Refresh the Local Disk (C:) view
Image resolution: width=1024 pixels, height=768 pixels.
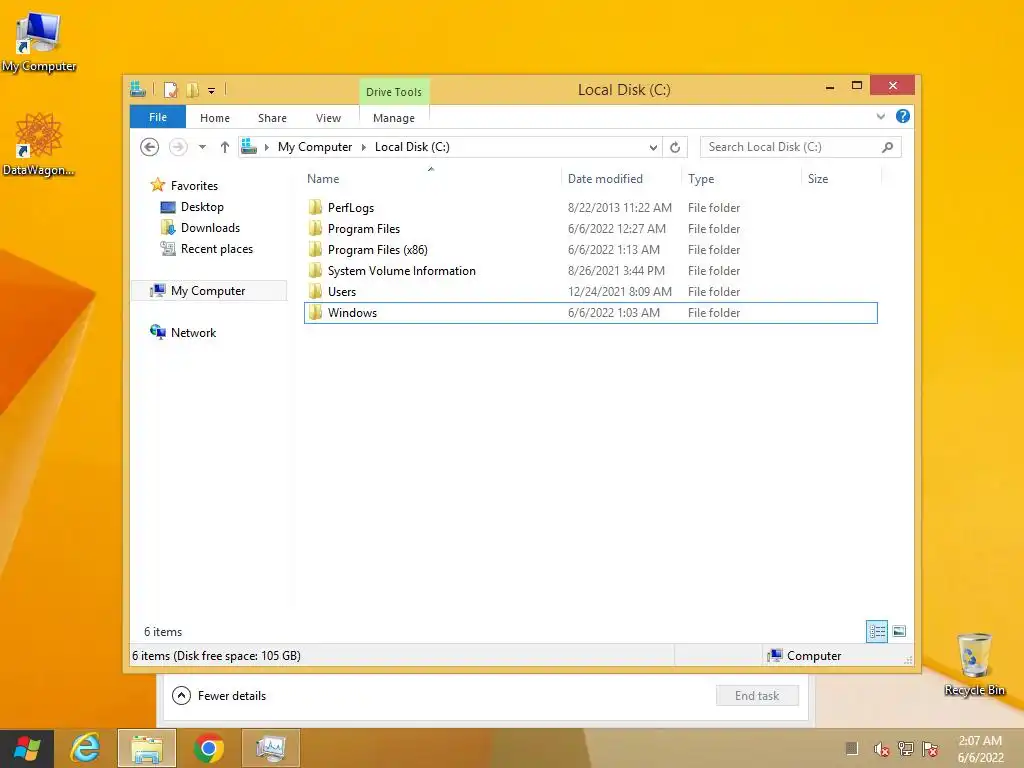point(675,148)
